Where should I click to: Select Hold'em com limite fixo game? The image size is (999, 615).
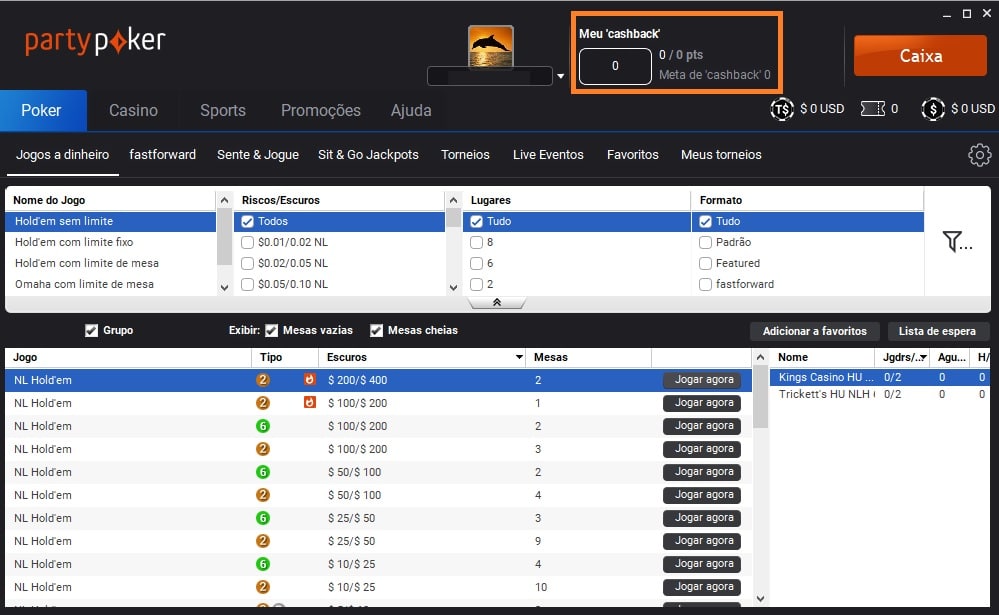[110, 242]
